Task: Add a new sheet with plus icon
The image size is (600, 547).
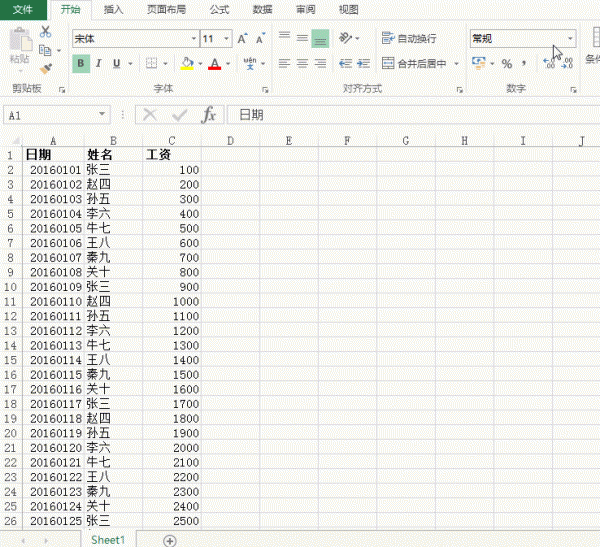Action: 170,540
